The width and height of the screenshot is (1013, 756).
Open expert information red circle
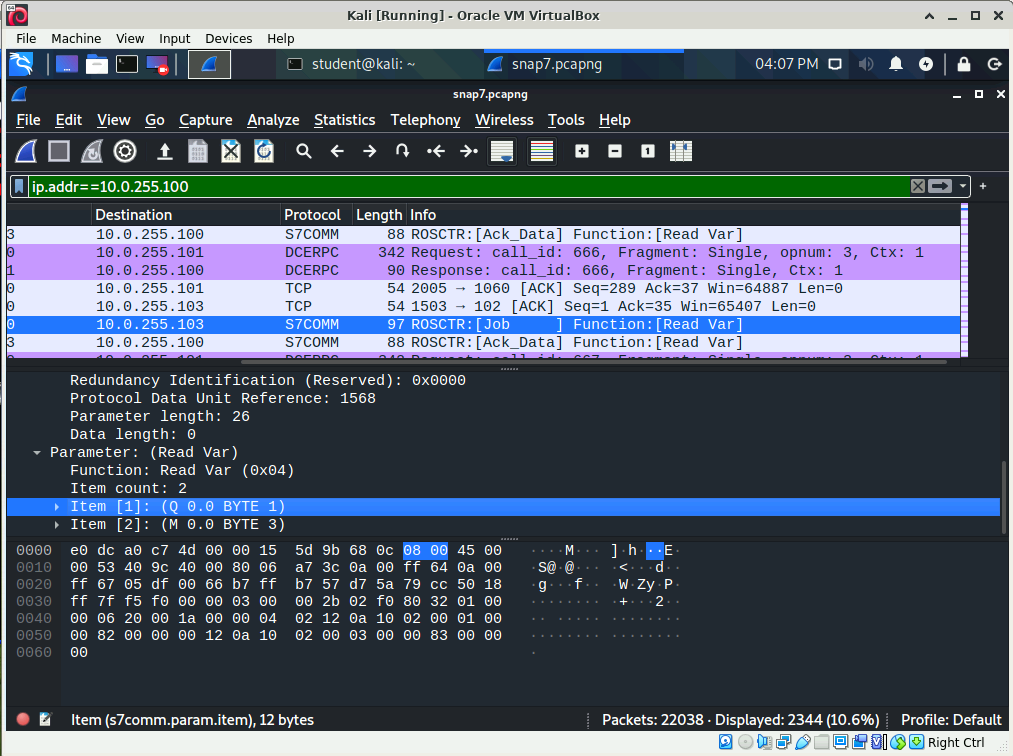(x=23, y=719)
